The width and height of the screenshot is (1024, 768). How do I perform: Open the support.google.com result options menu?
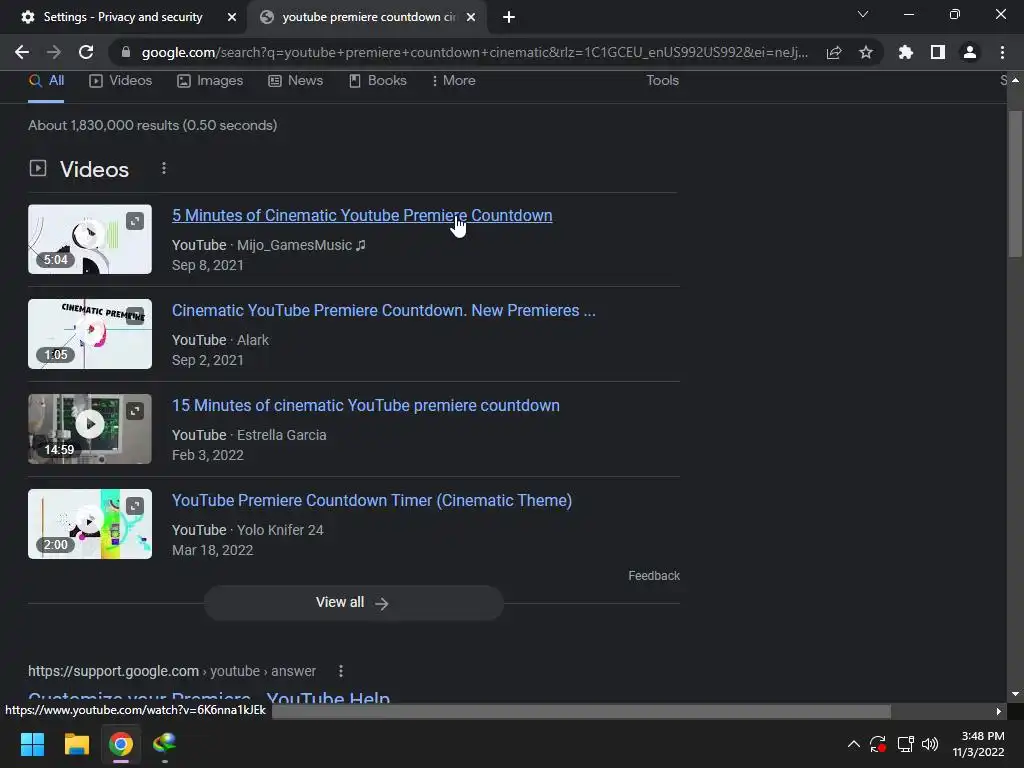click(x=341, y=671)
